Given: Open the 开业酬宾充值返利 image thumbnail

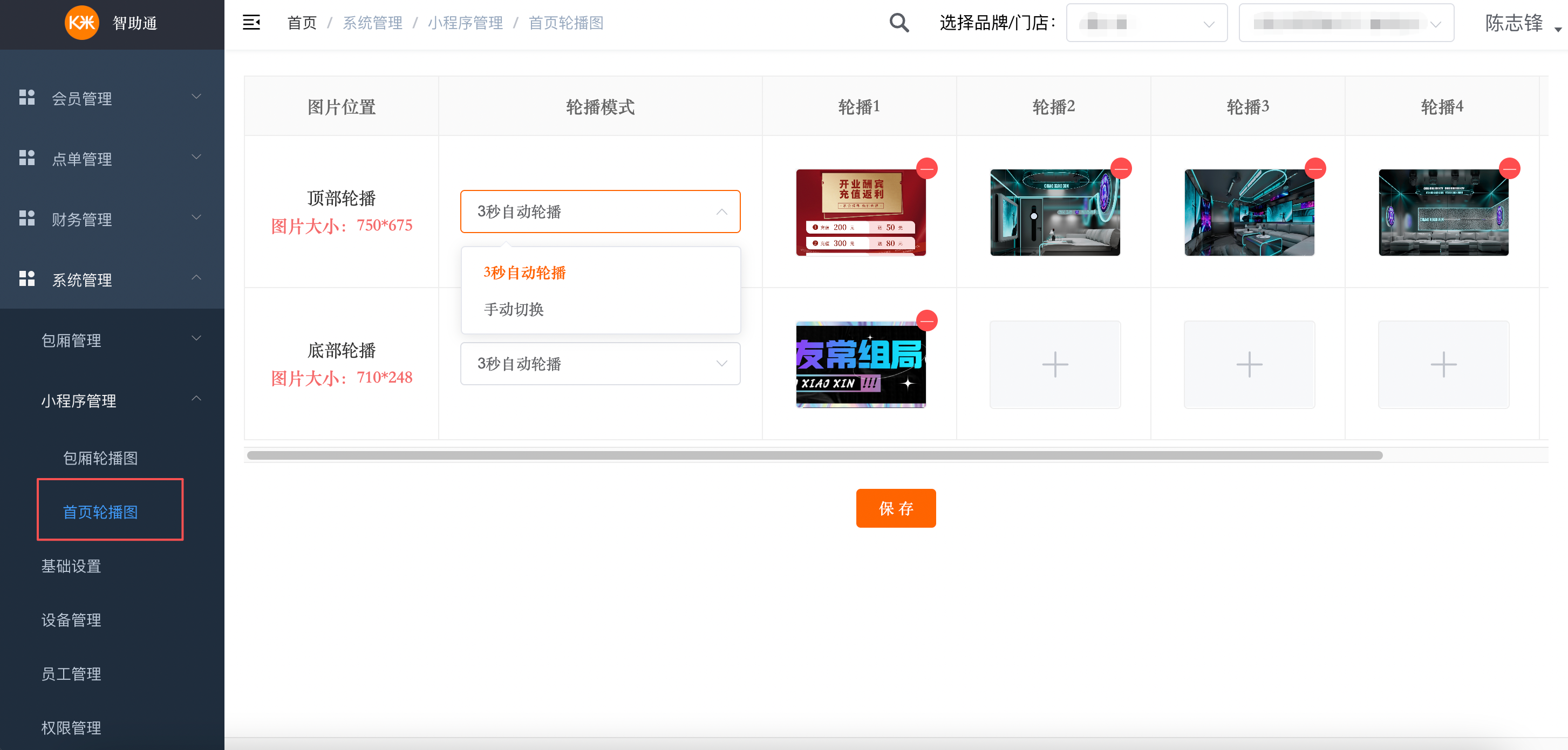Looking at the screenshot, I should [860, 212].
